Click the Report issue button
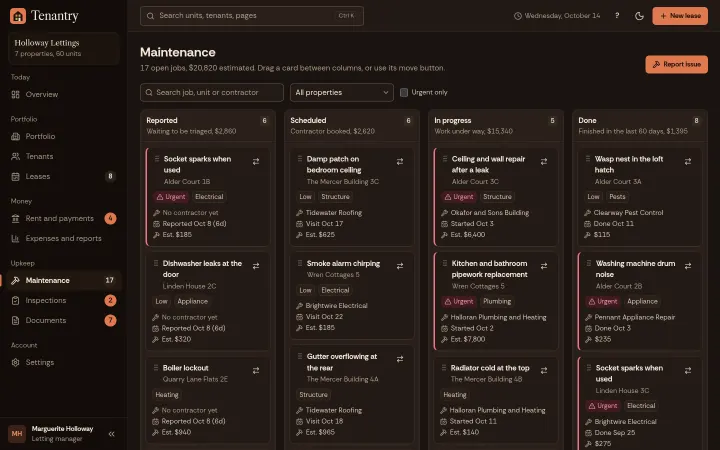The image size is (720, 450). 676,64
